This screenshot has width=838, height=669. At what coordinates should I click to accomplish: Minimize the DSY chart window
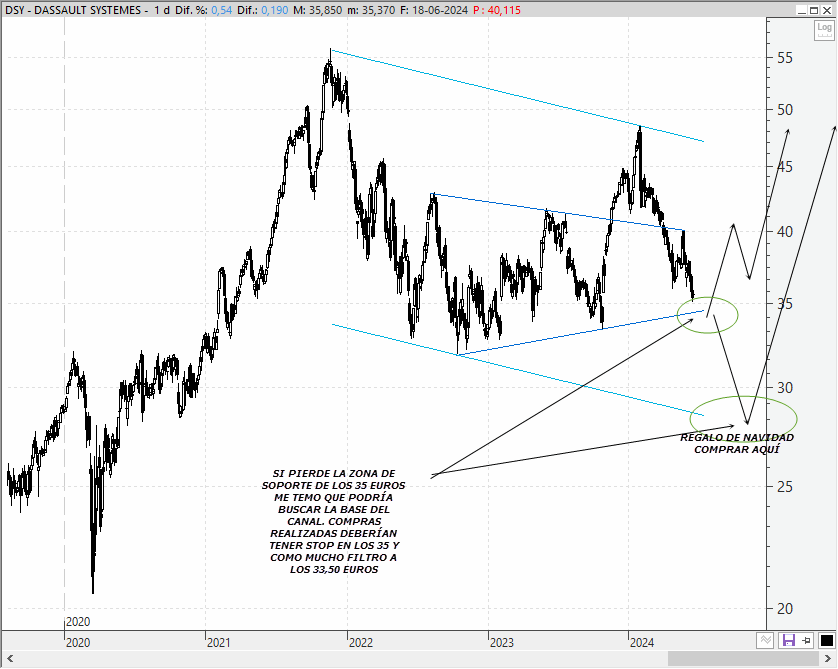tap(801, 10)
